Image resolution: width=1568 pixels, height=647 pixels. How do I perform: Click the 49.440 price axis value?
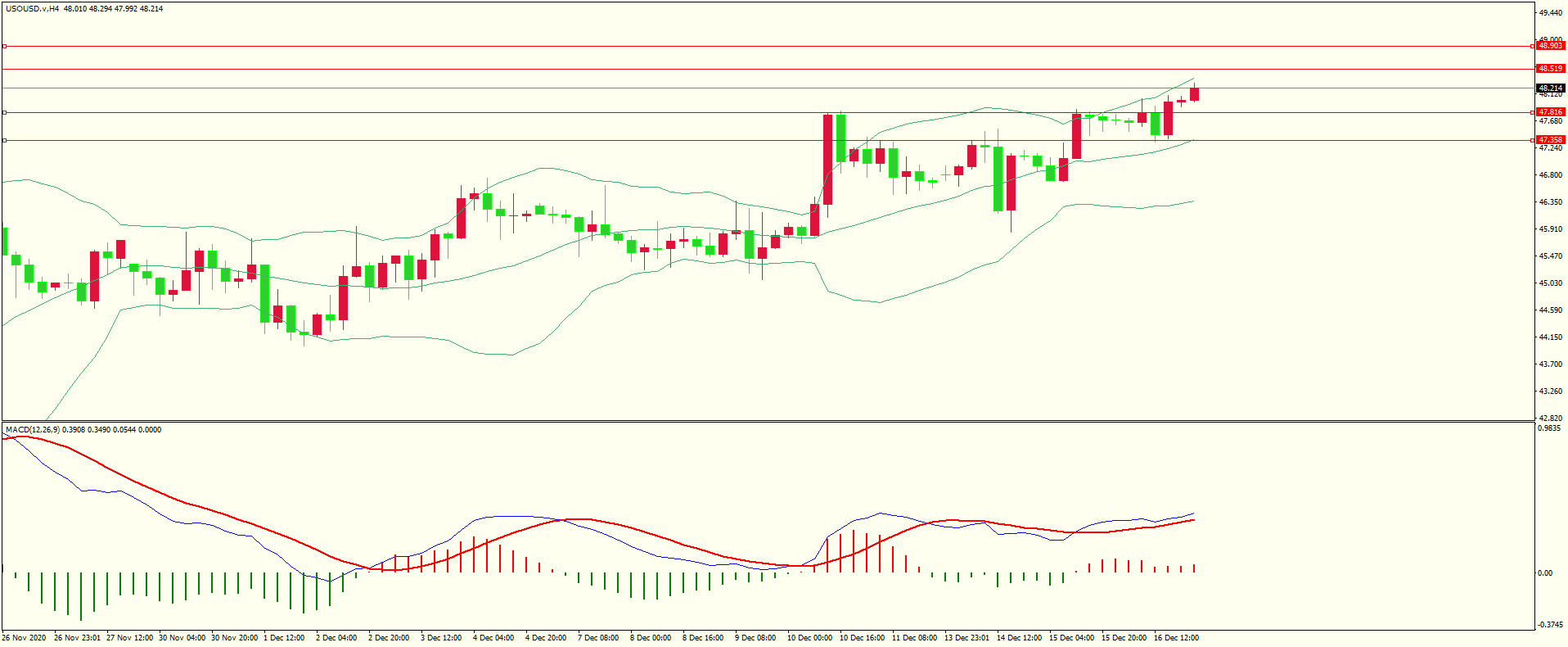point(1551,13)
